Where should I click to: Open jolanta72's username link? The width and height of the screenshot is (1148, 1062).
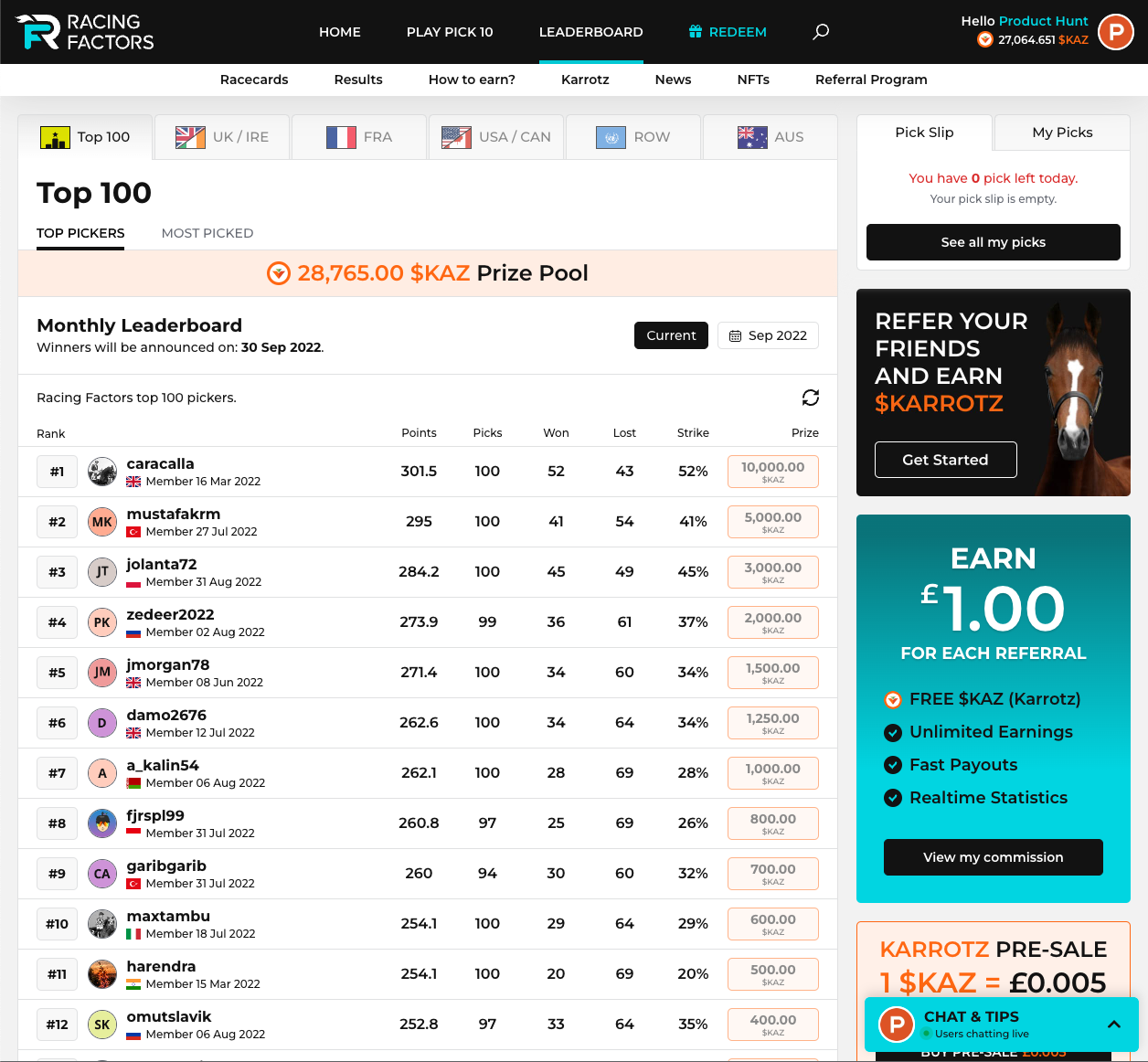point(162,565)
